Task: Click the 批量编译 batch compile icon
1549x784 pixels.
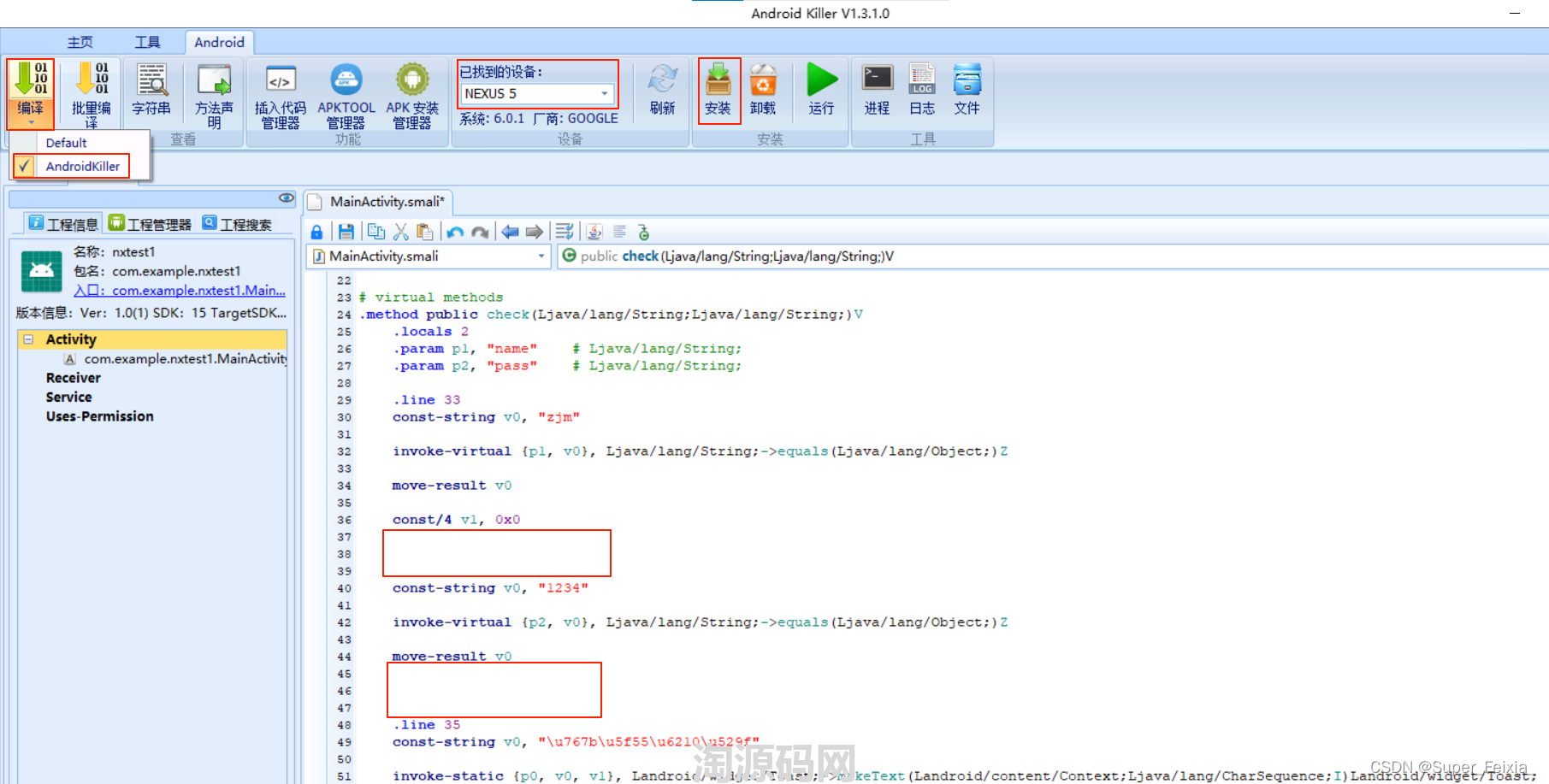Action: [x=92, y=79]
